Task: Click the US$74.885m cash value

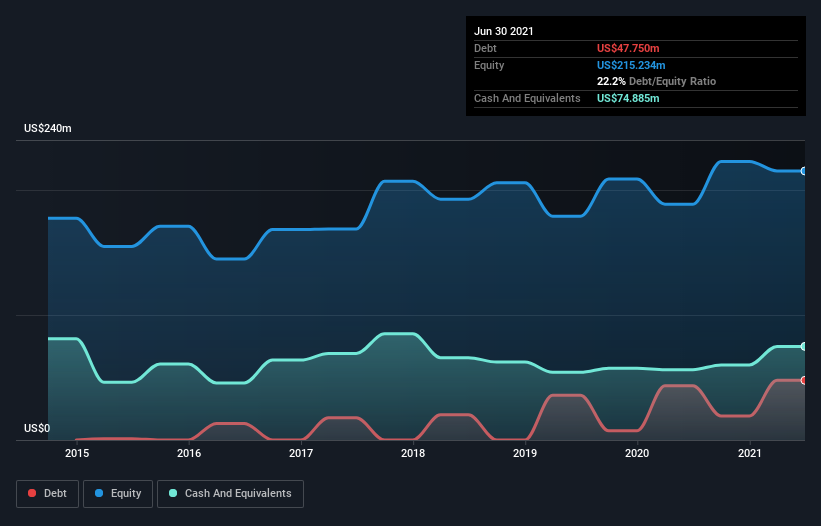Action: [x=628, y=98]
